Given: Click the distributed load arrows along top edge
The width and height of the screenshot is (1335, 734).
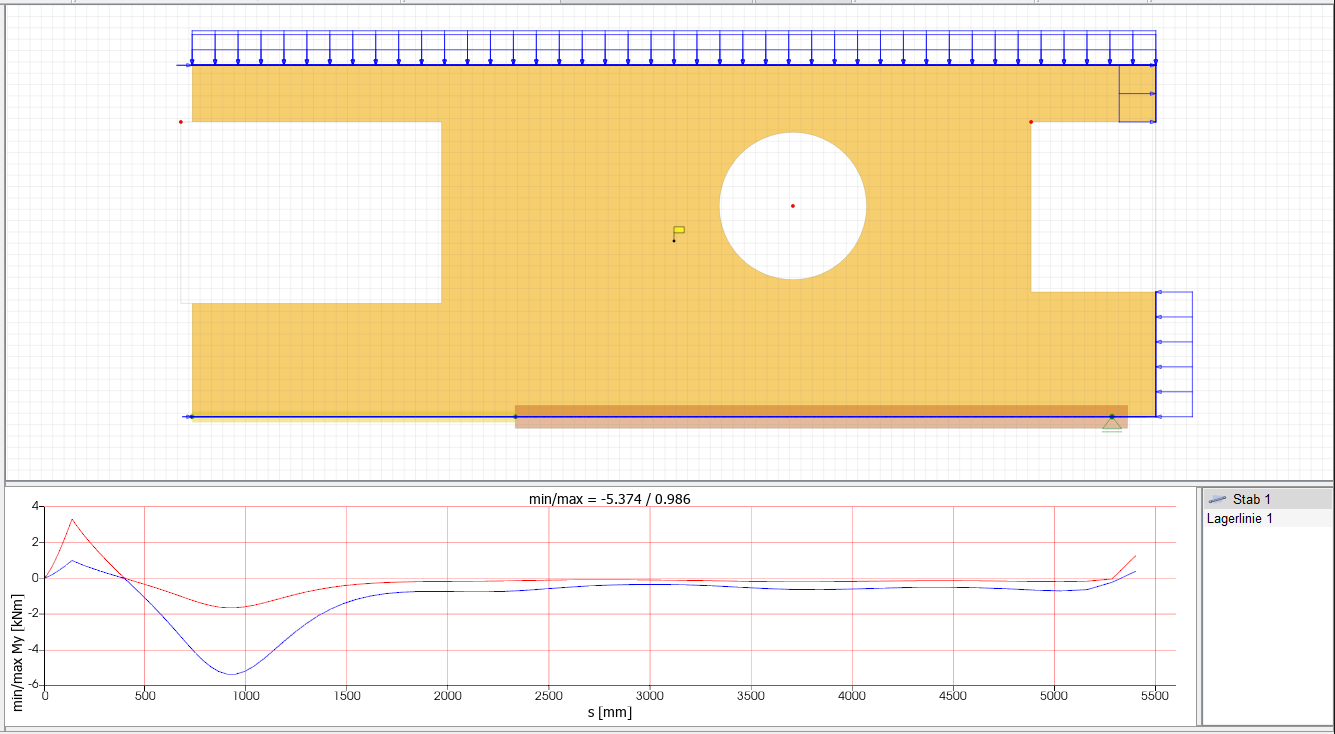Looking at the screenshot, I should (673, 47).
